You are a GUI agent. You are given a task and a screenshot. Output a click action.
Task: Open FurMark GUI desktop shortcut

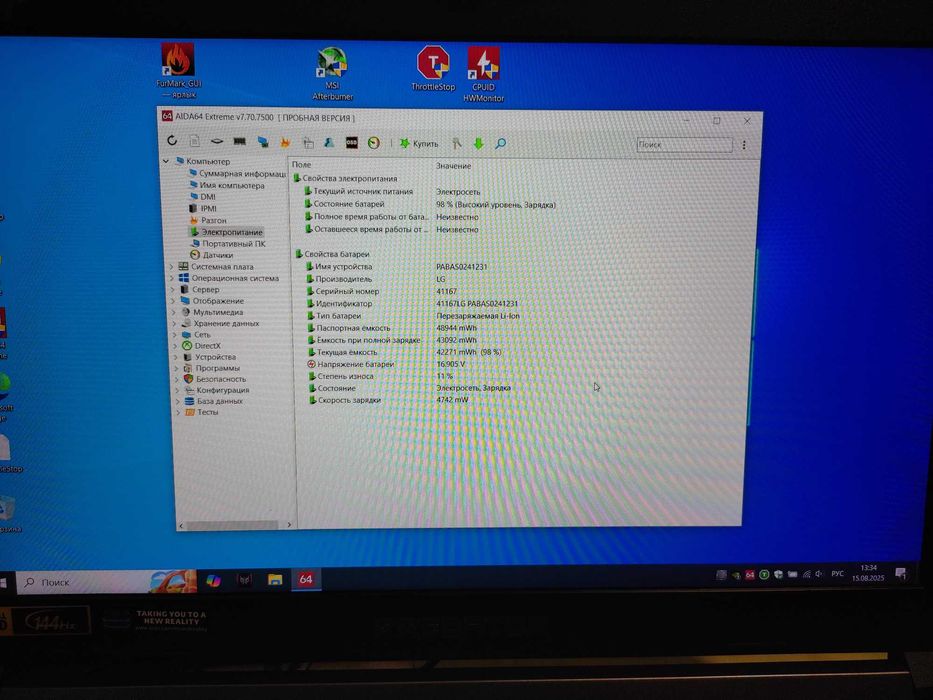(178, 70)
